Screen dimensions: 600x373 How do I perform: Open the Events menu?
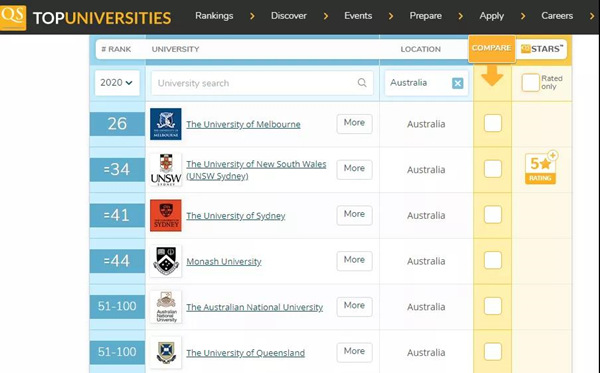click(x=358, y=16)
